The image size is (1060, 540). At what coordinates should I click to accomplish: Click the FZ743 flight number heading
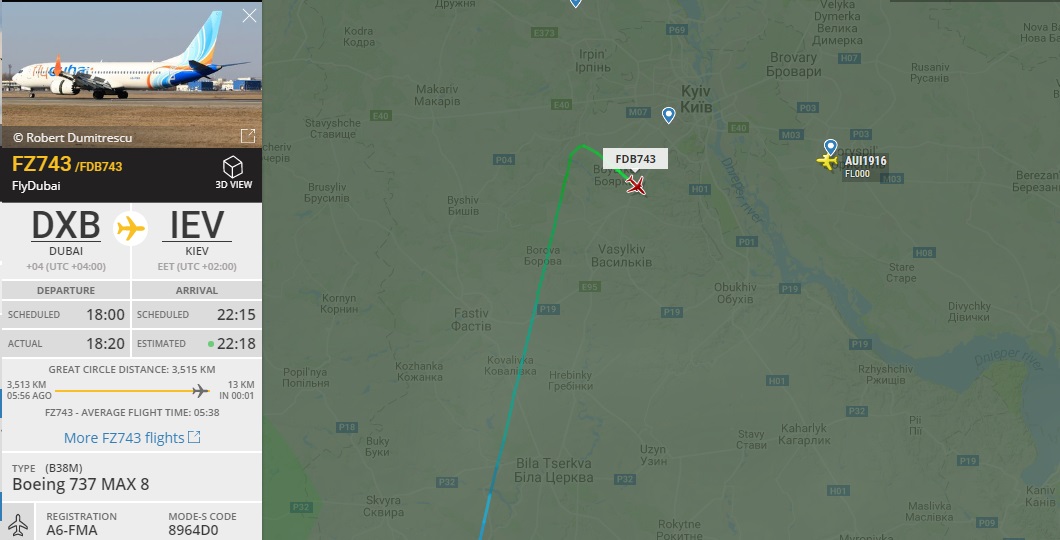(42, 164)
